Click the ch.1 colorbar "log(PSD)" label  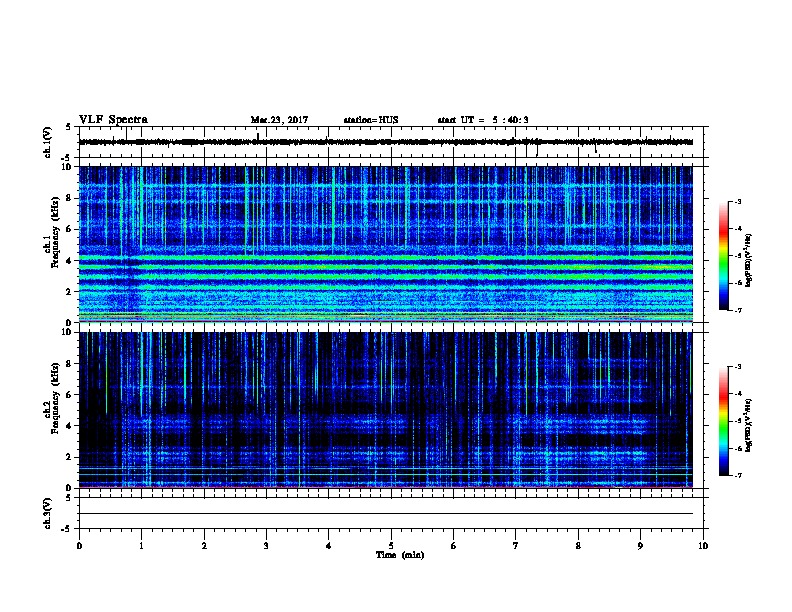(x=749, y=260)
